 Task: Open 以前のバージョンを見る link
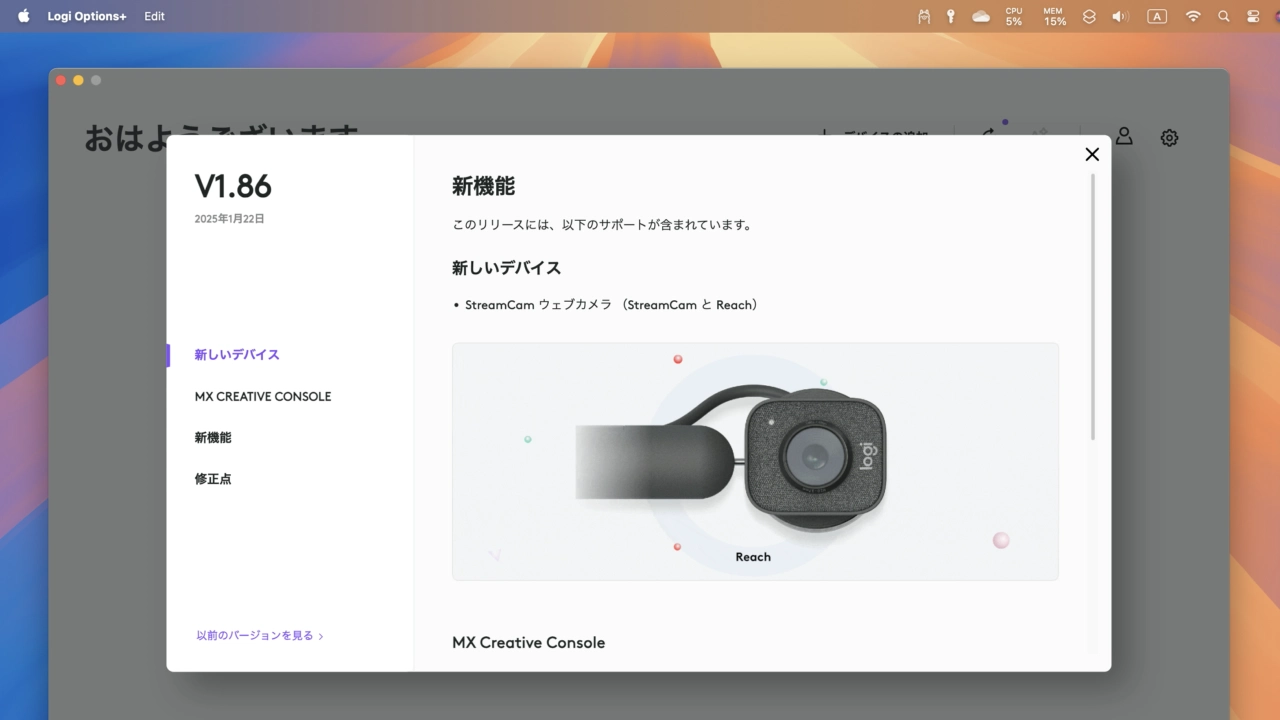[x=260, y=635]
